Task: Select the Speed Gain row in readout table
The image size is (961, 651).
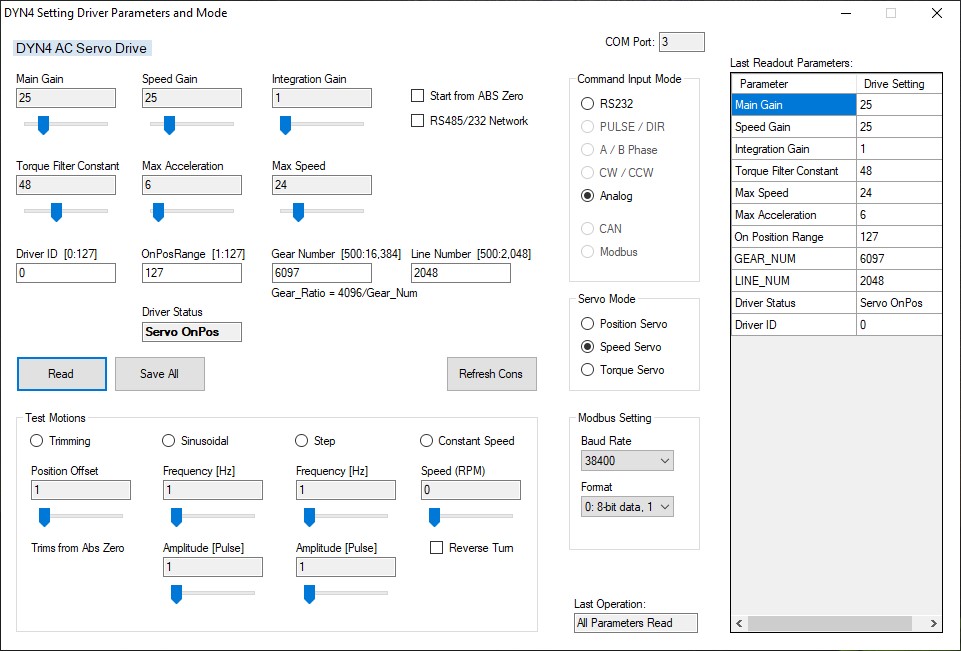Action: [x=837, y=127]
